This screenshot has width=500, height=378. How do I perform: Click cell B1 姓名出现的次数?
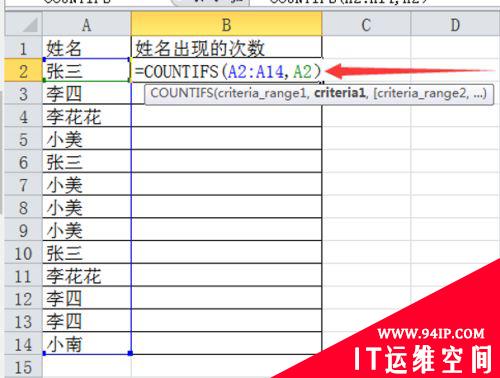tap(227, 48)
